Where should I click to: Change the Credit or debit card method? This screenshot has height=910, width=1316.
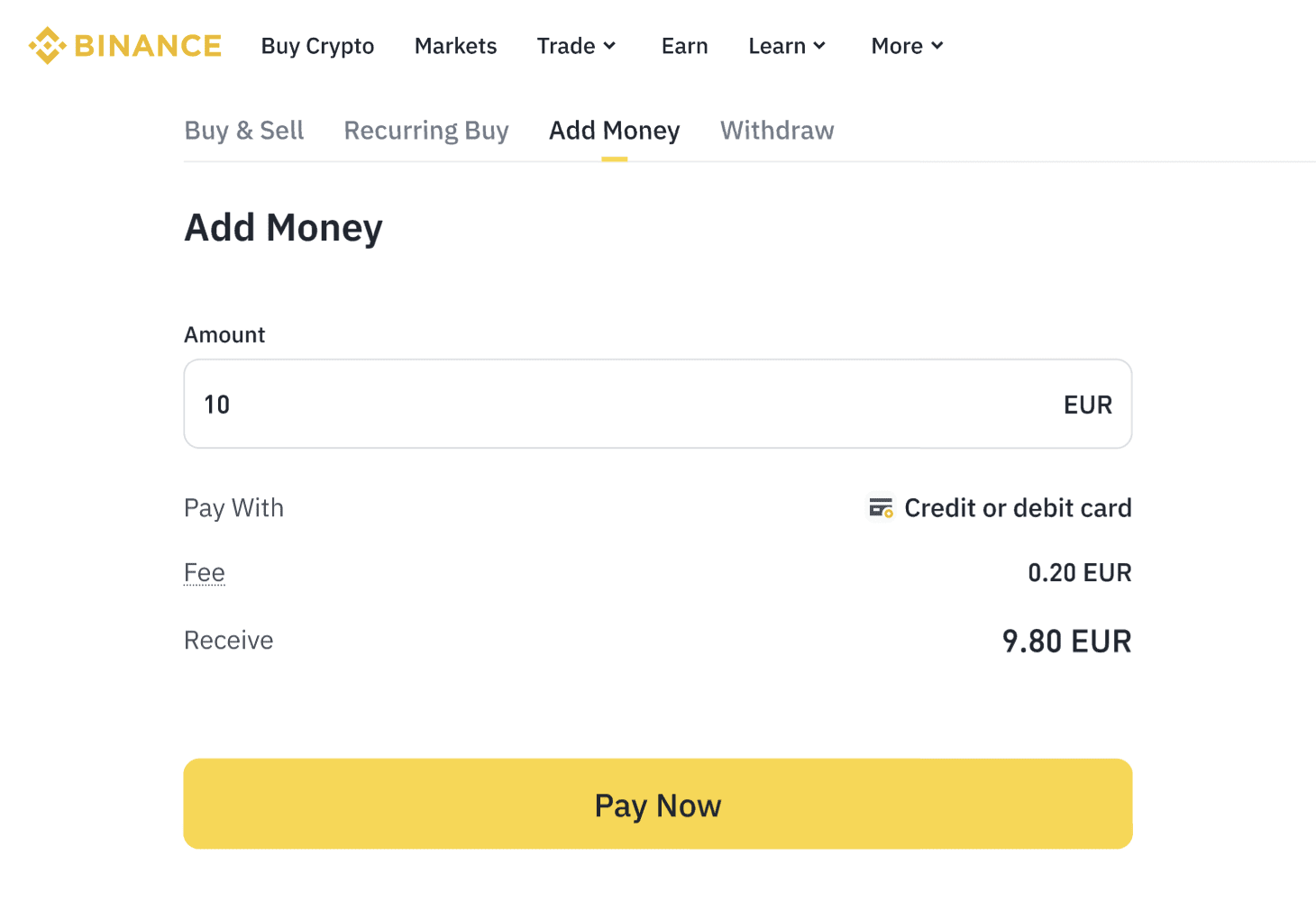tap(1017, 508)
